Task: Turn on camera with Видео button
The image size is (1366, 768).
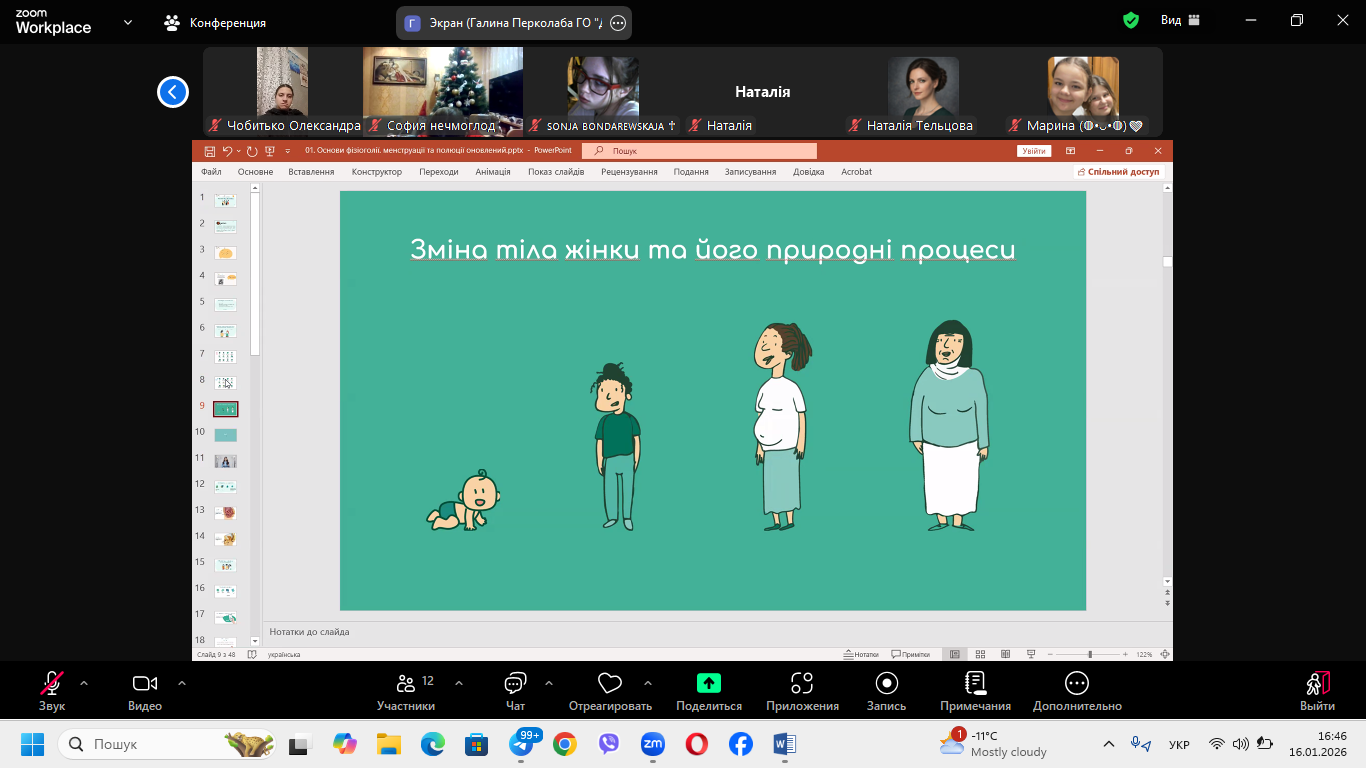Action: coord(145,684)
